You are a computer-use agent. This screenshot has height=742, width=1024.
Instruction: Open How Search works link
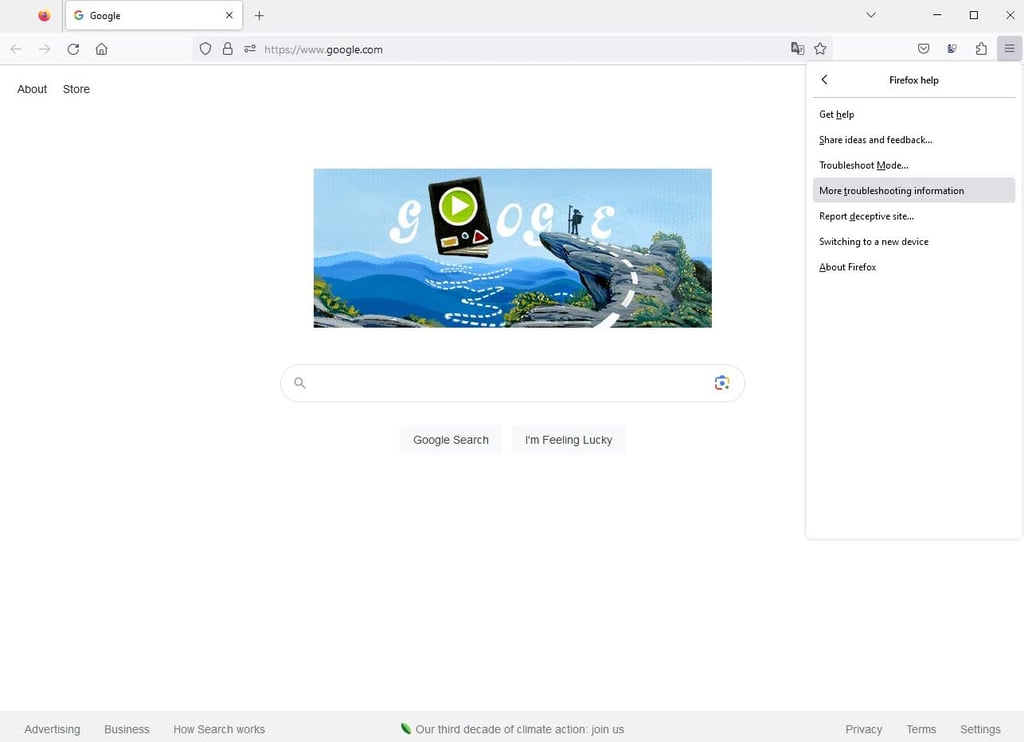coord(219,730)
